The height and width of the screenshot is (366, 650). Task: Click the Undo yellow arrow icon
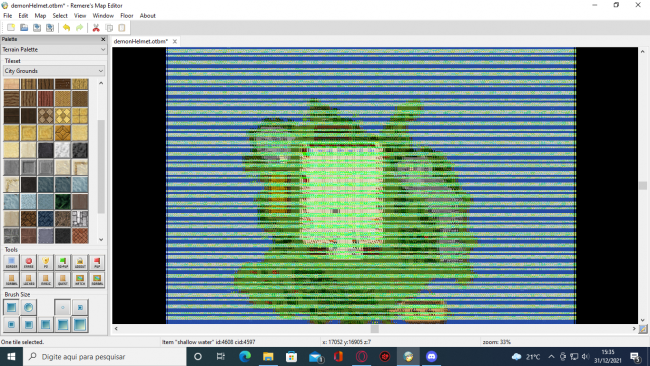[x=66, y=28]
